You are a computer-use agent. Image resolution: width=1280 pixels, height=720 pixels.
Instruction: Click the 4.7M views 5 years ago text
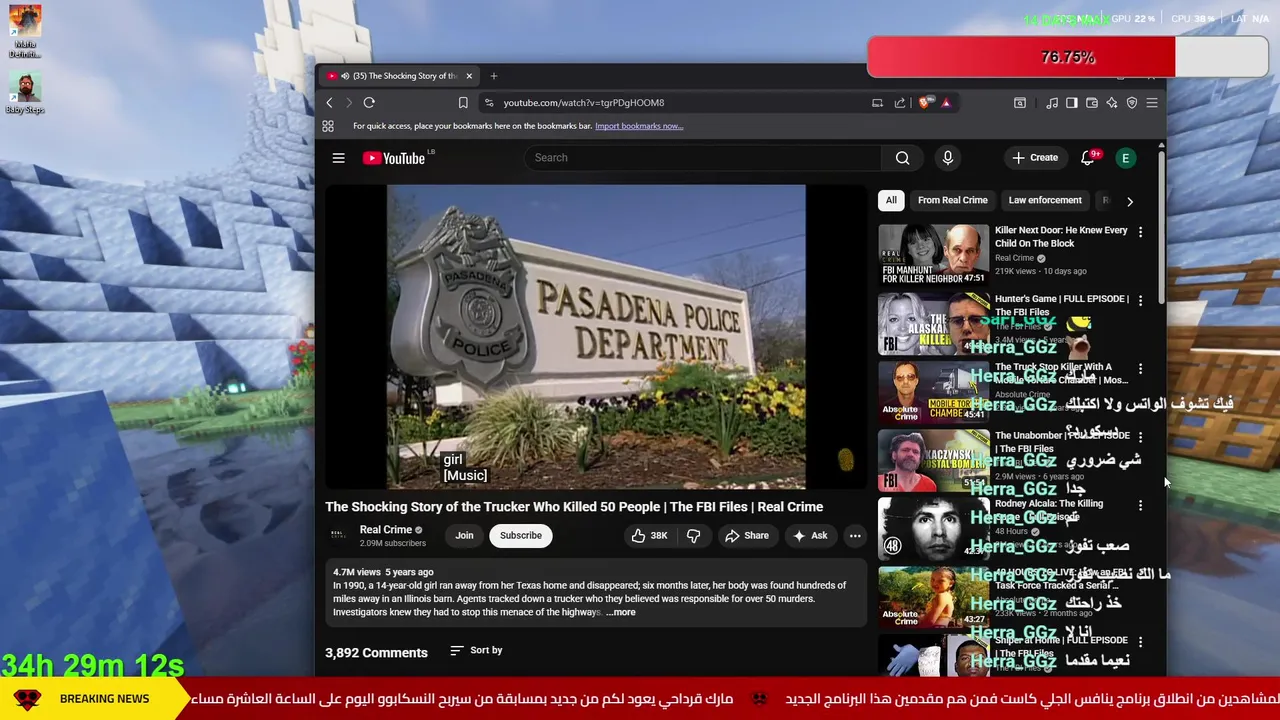[383, 572]
